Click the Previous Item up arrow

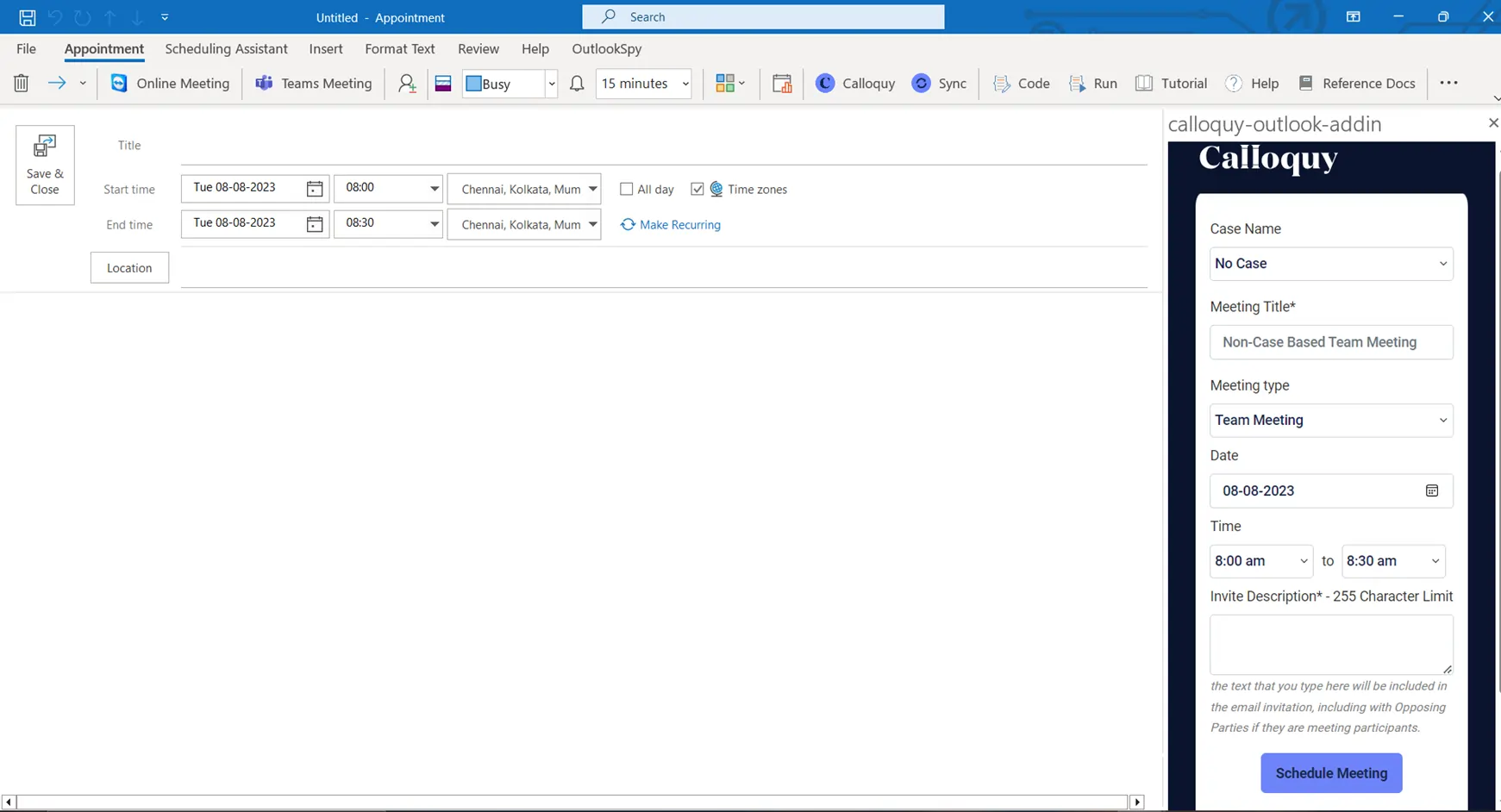click(x=110, y=17)
